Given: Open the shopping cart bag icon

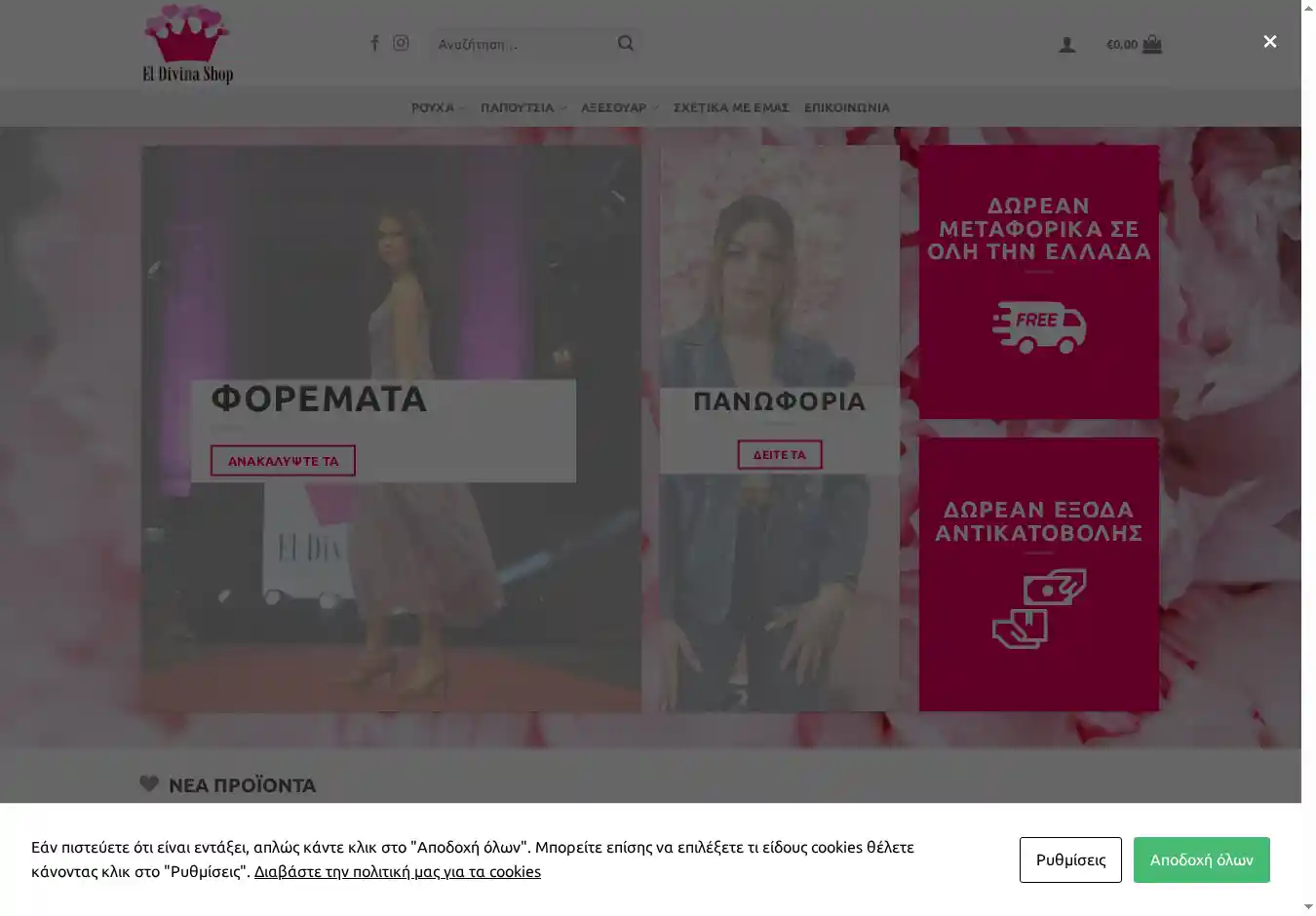Looking at the screenshot, I should tap(1152, 44).
